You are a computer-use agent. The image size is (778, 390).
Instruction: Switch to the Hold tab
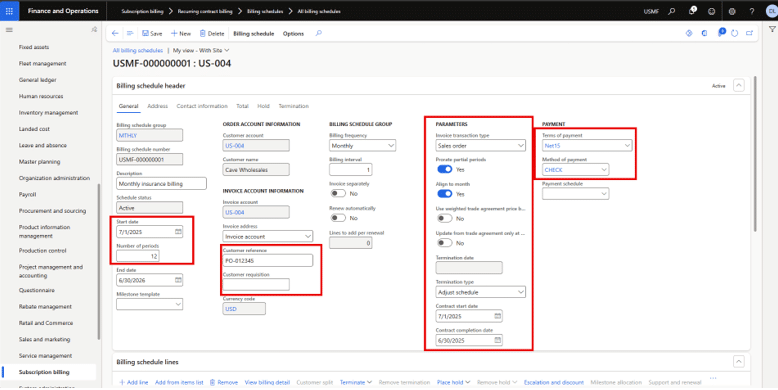(x=263, y=106)
